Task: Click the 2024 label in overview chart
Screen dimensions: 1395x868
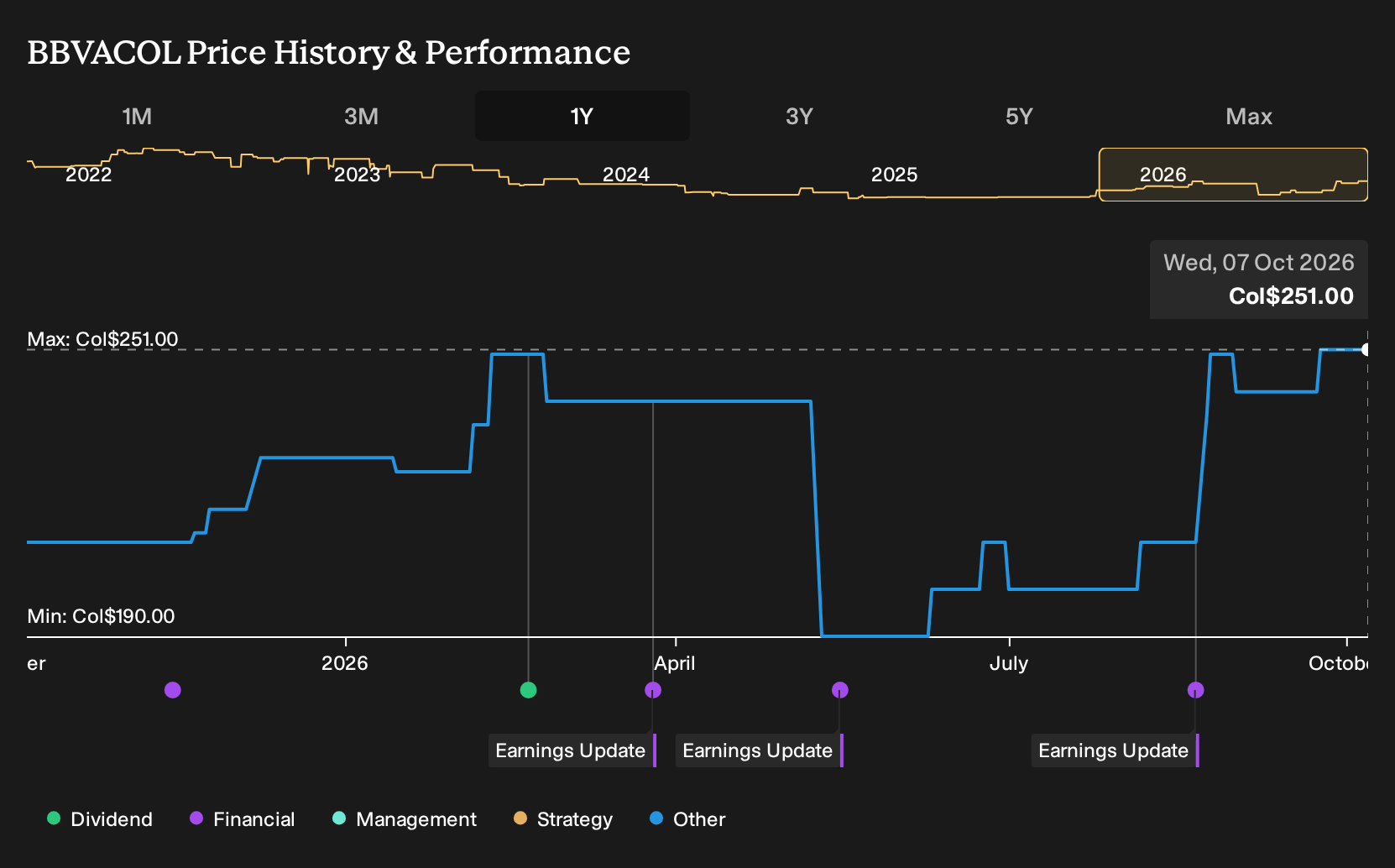Action: click(626, 175)
